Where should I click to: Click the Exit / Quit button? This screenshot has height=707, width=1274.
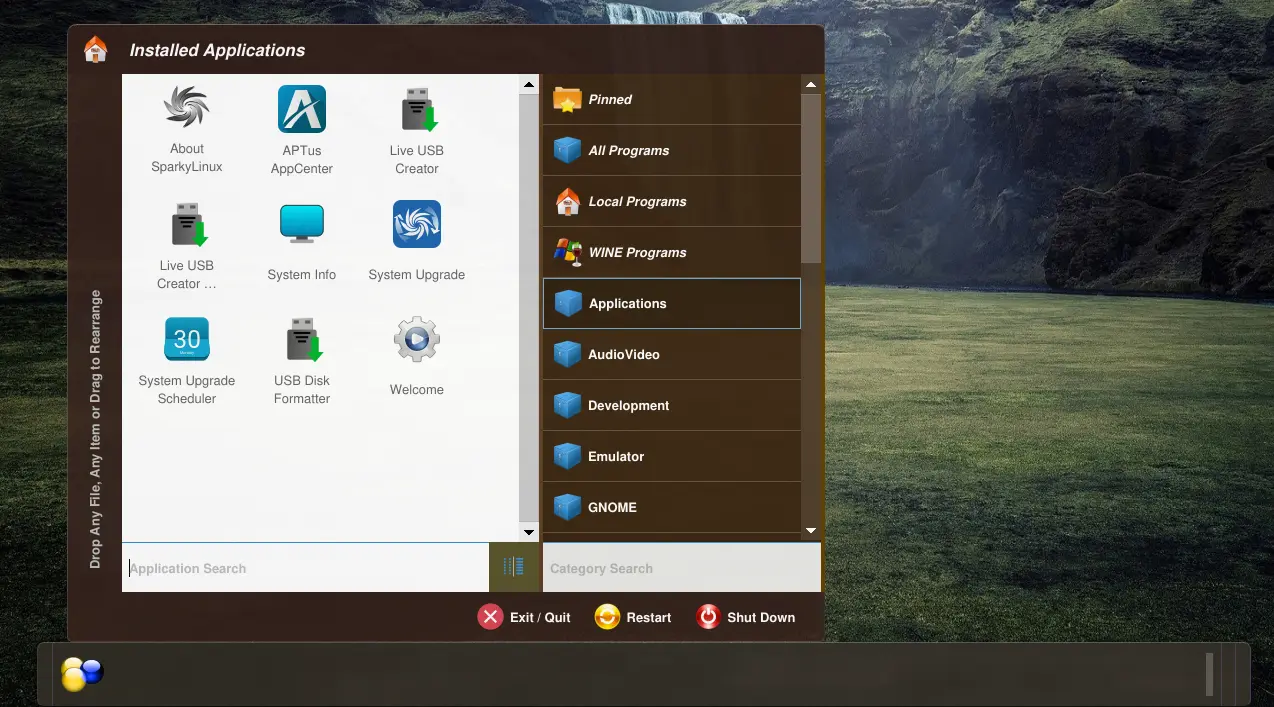525,617
